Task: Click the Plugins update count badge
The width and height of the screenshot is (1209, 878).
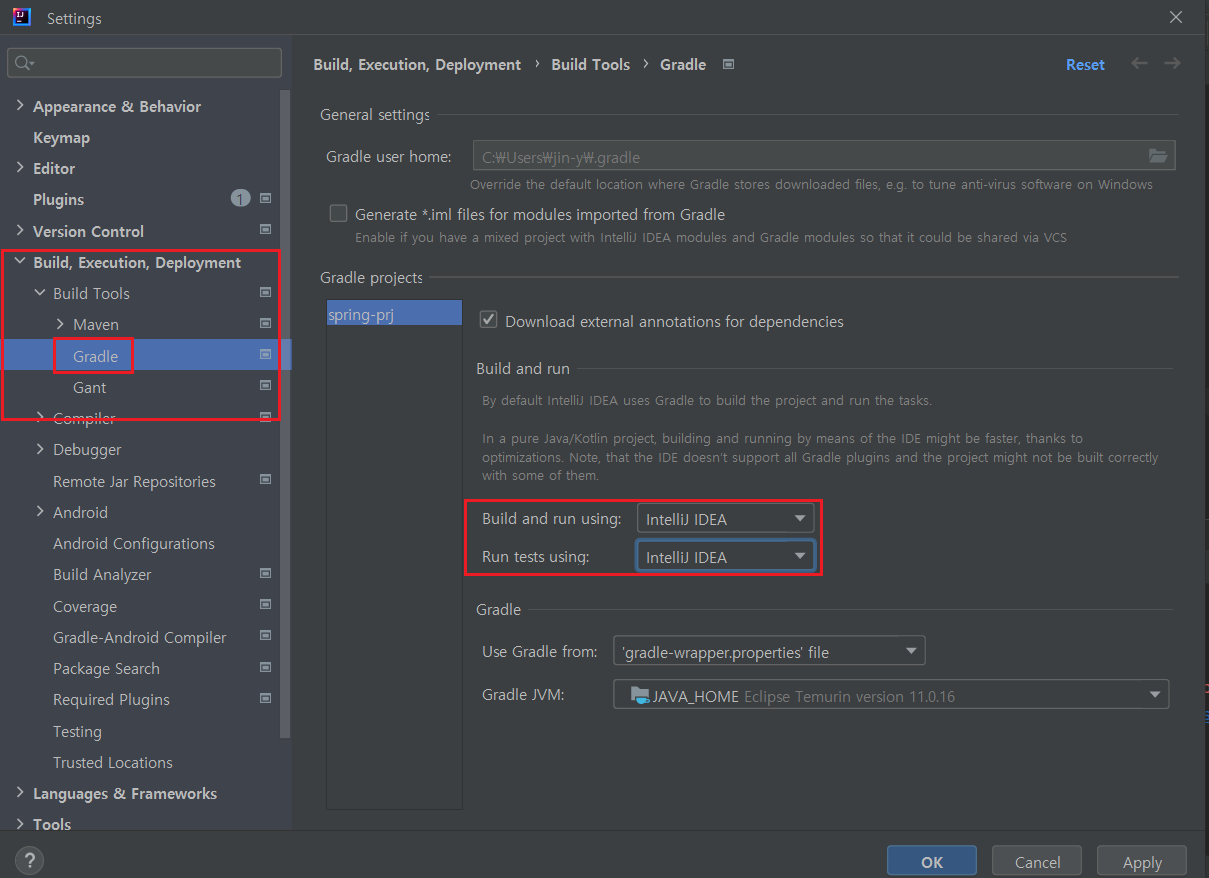Action: point(240,199)
